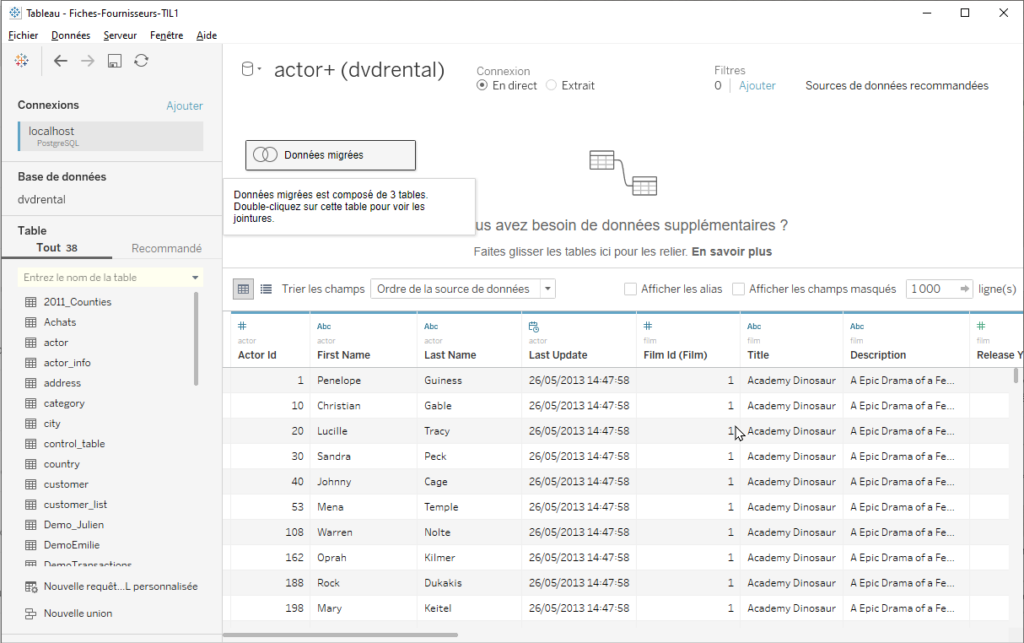The width and height of the screenshot is (1024, 643).
Task: Select the Extrait connection radio button
Action: click(551, 86)
